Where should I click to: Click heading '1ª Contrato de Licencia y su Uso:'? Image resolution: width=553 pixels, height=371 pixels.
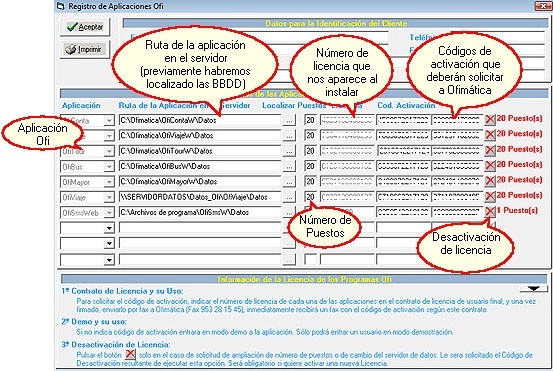point(122,291)
